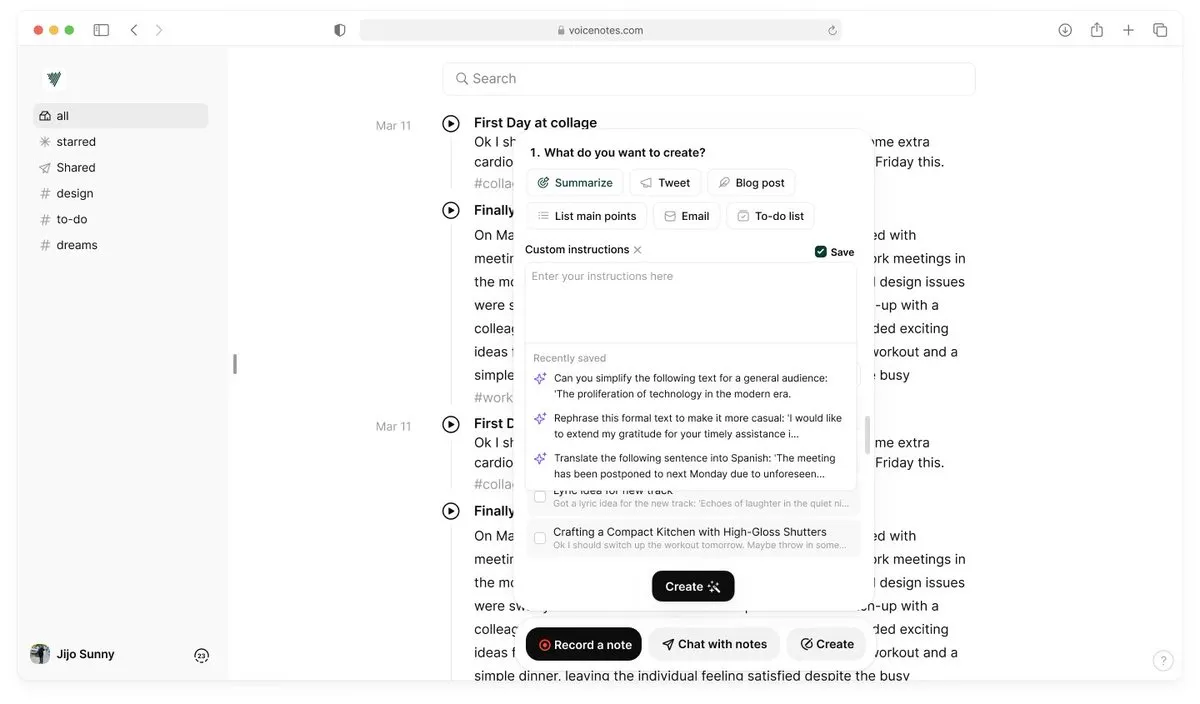Click the Safari share icon
Screen dimensions: 1200x704
pos(1097,30)
